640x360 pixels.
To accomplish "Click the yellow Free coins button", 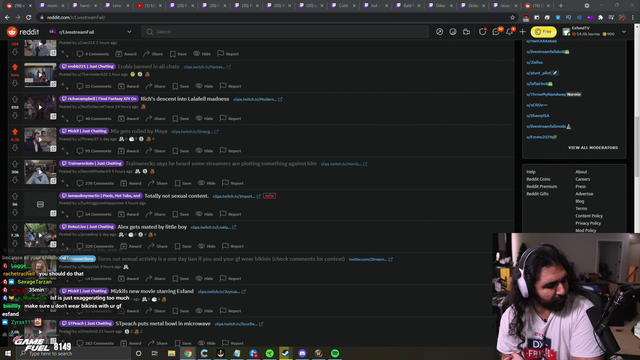I will point(543,32).
